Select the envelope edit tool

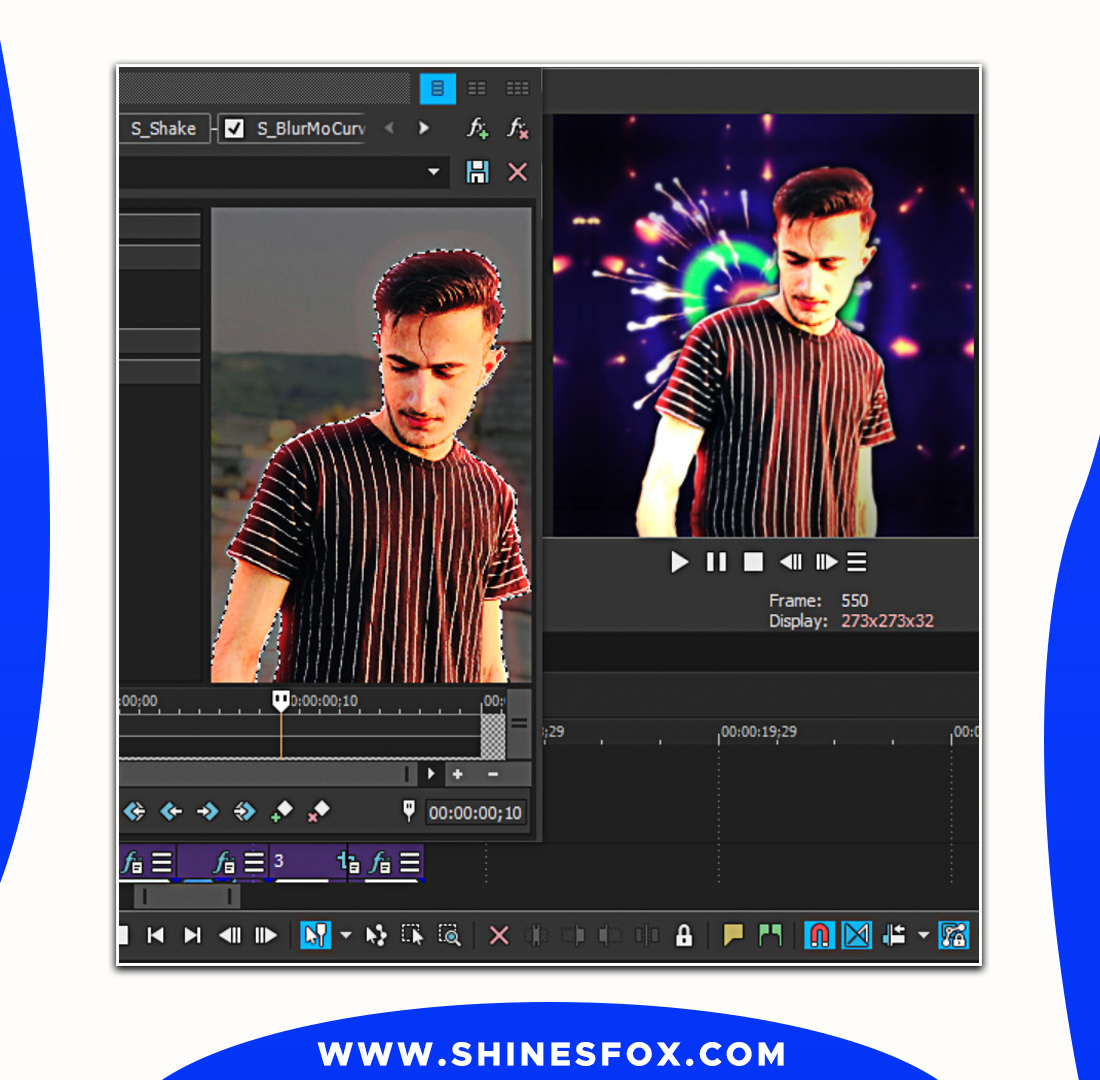[x=376, y=935]
